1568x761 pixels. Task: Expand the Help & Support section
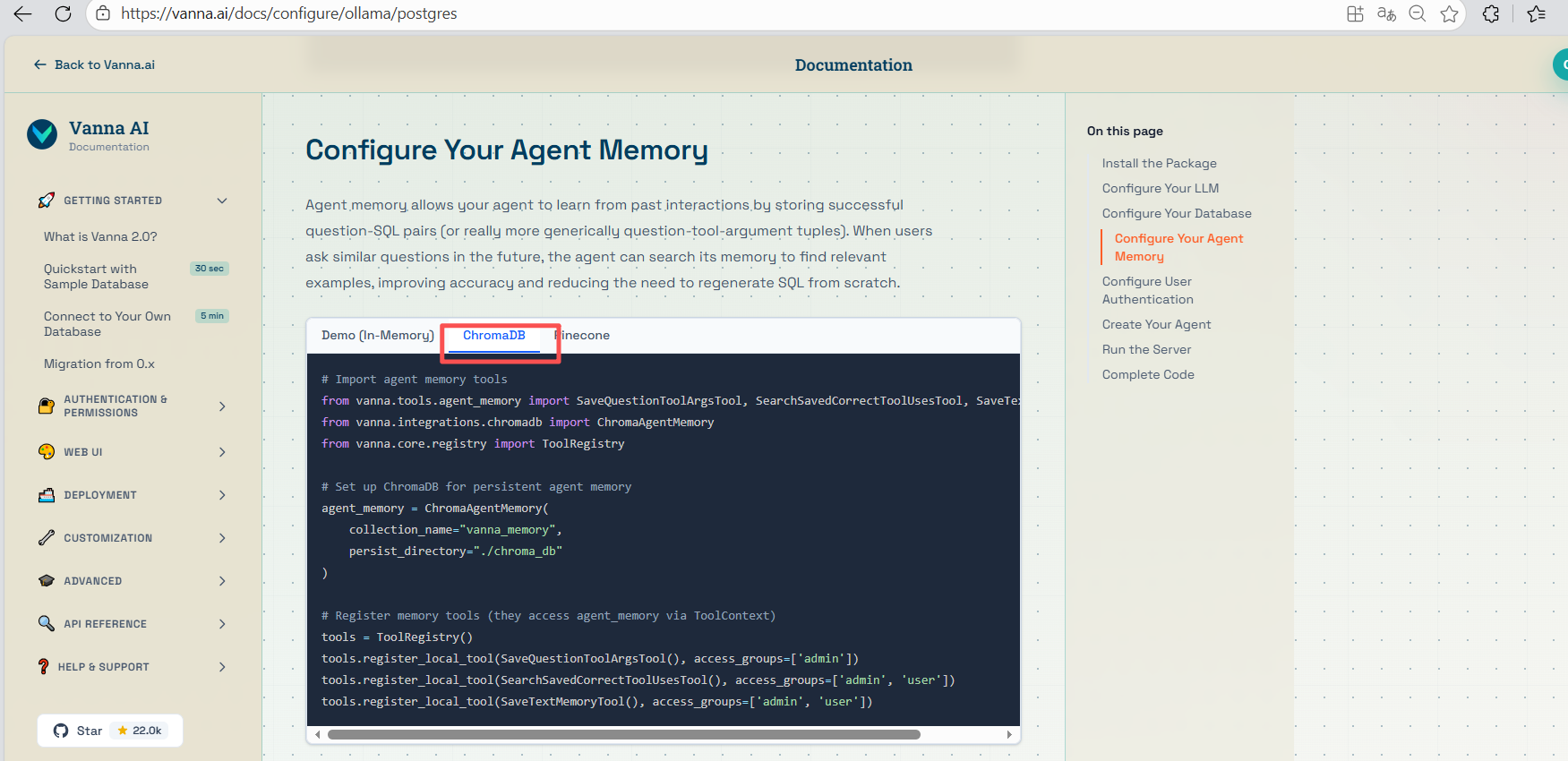pyautogui.click(x=222, y=667)
